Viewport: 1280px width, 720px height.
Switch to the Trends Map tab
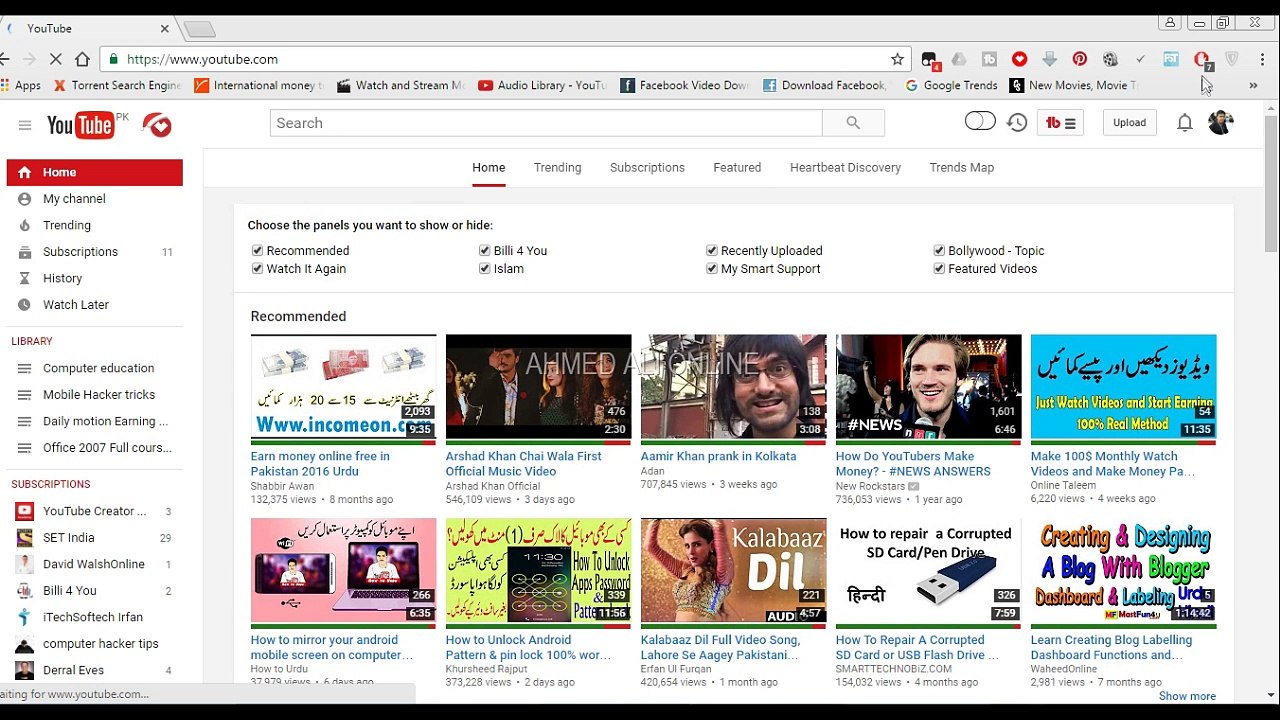(961, 167)
